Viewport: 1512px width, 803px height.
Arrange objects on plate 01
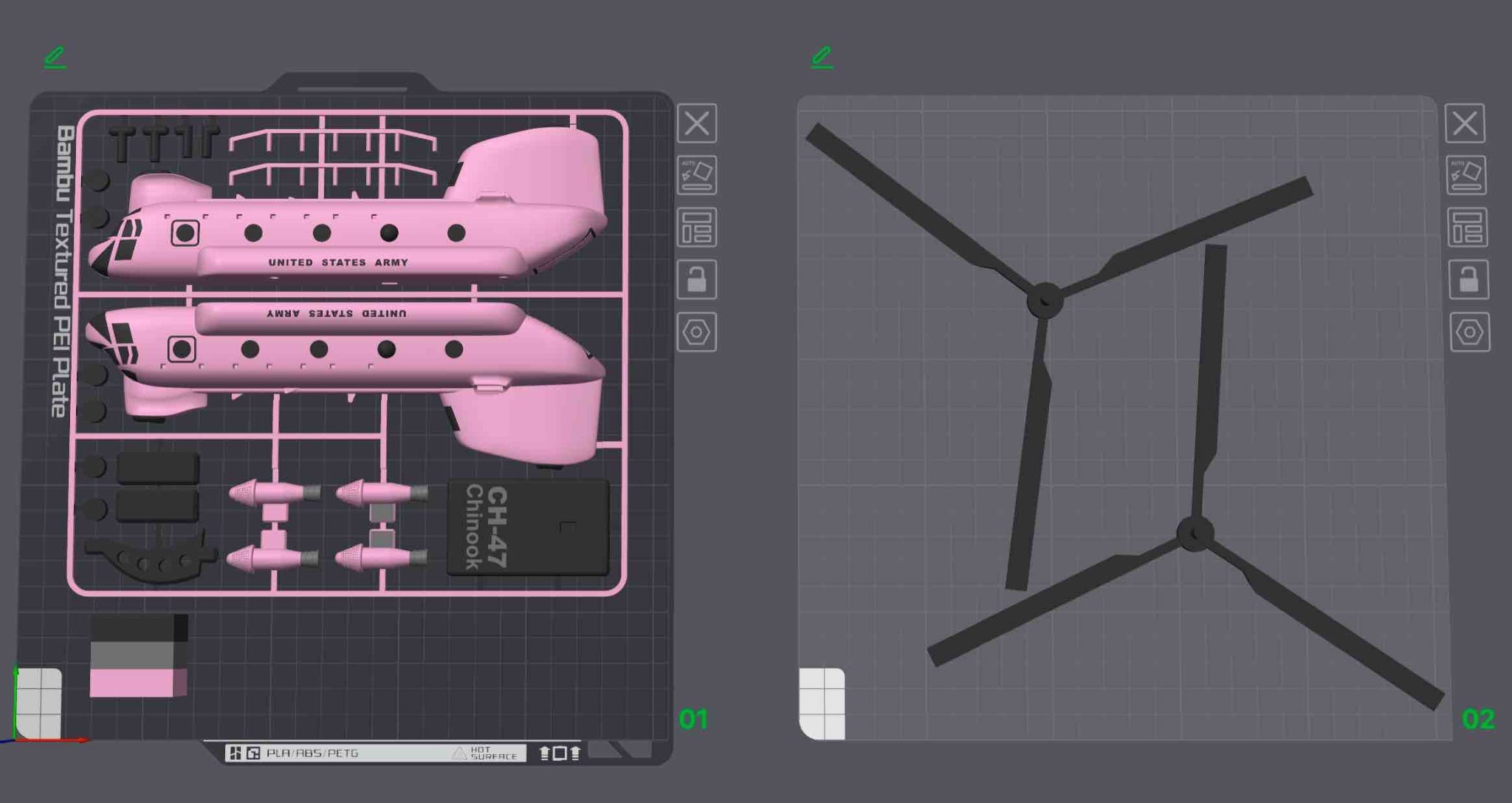(697, 228)
